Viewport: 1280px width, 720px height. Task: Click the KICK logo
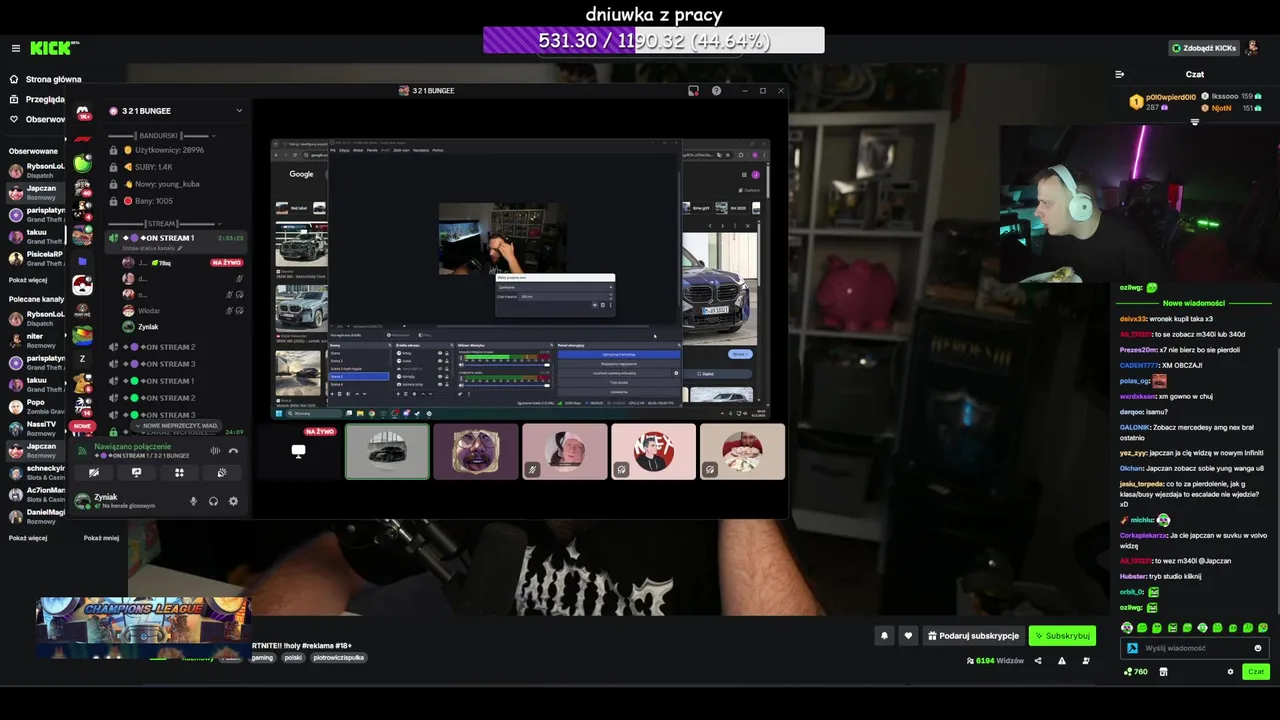tap(53, 48)
